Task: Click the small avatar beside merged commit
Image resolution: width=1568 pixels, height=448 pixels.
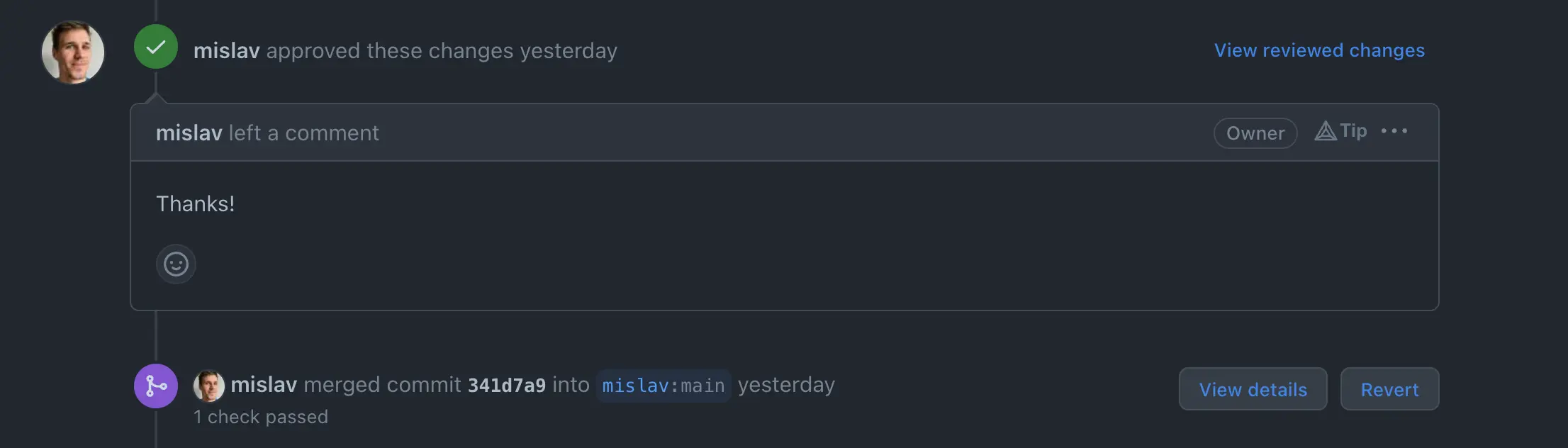Action: 209,386
